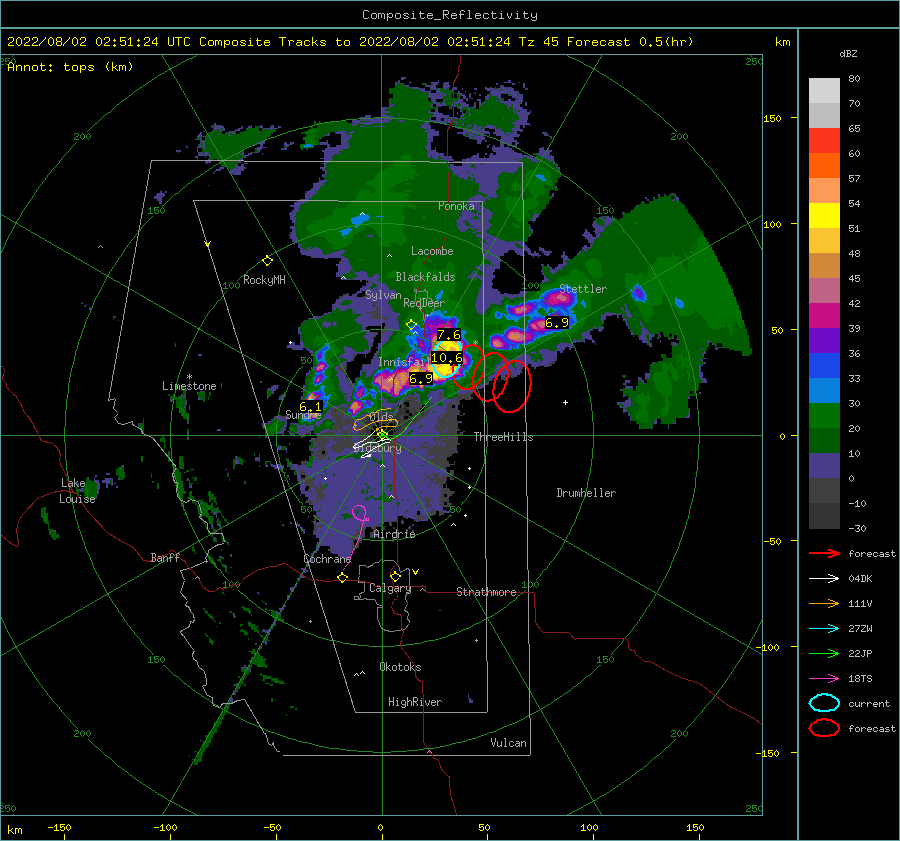Pick the 30 dBZ green swatch
Screen dimensions: 900x841
point(824,415)
